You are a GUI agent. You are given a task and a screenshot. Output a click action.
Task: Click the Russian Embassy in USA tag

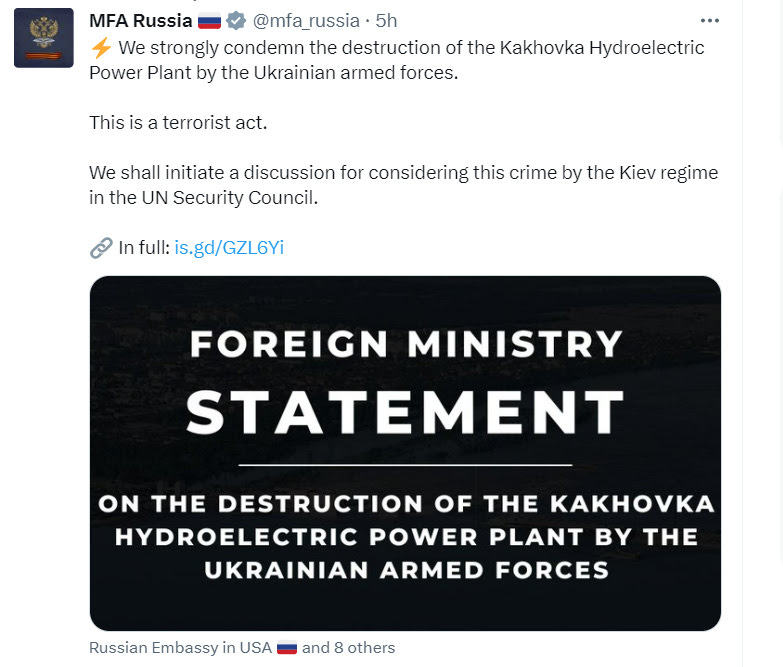coord(181,648)
